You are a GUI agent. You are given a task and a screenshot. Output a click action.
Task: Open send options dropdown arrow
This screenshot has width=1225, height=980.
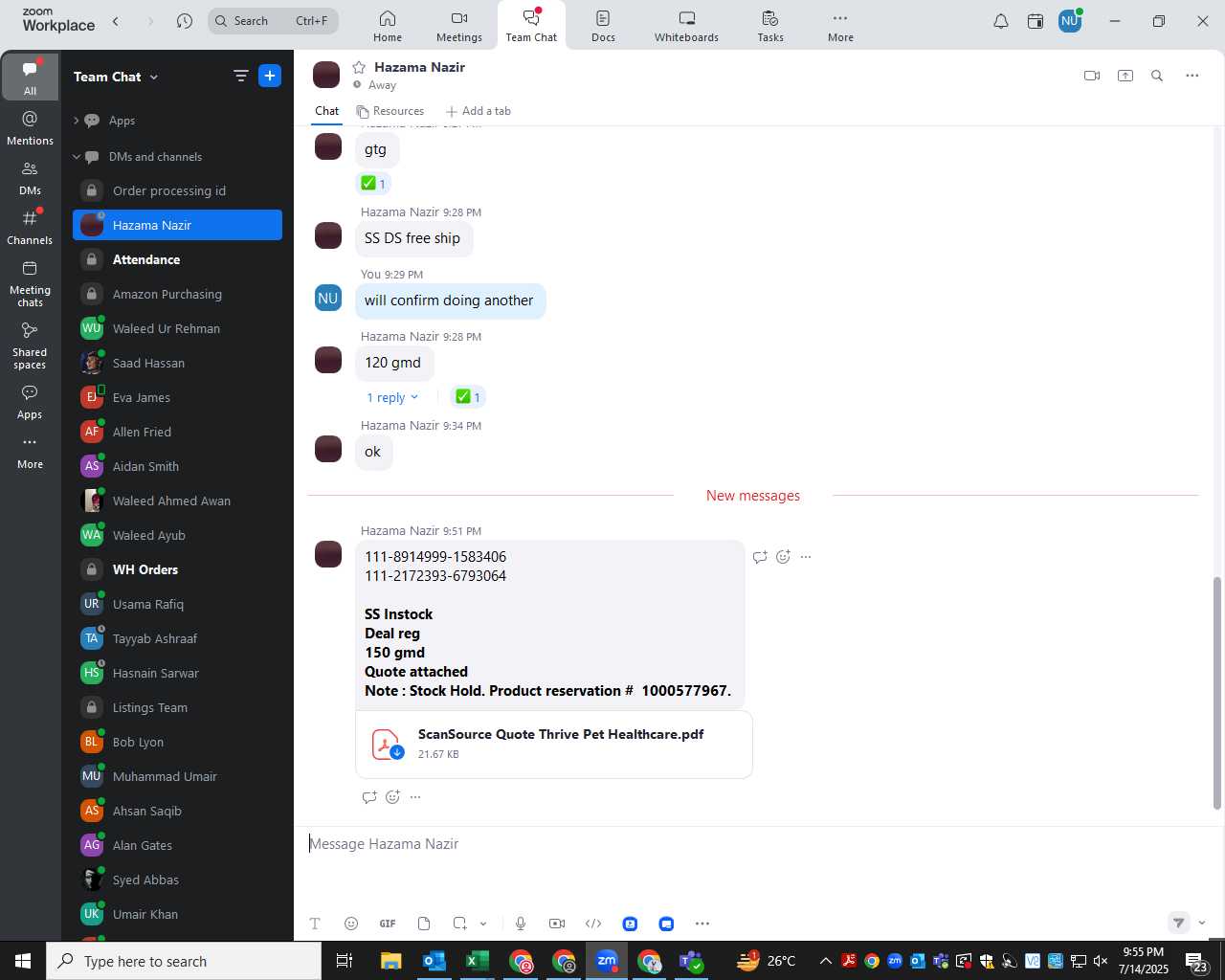tap(1202, 924)
